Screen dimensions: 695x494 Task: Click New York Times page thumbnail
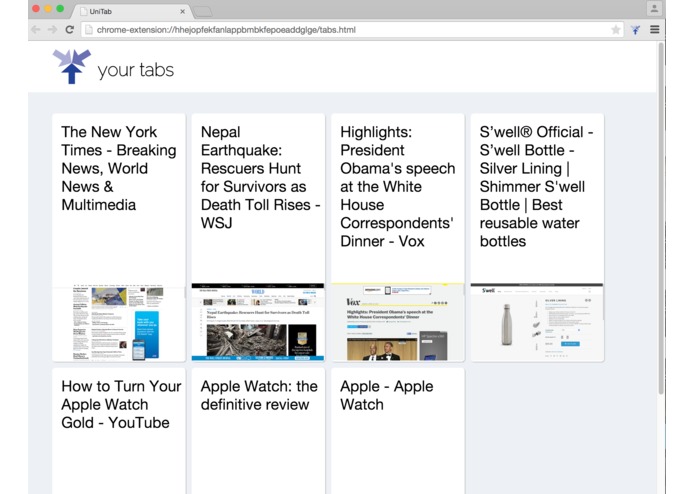[x=118, y=323]
